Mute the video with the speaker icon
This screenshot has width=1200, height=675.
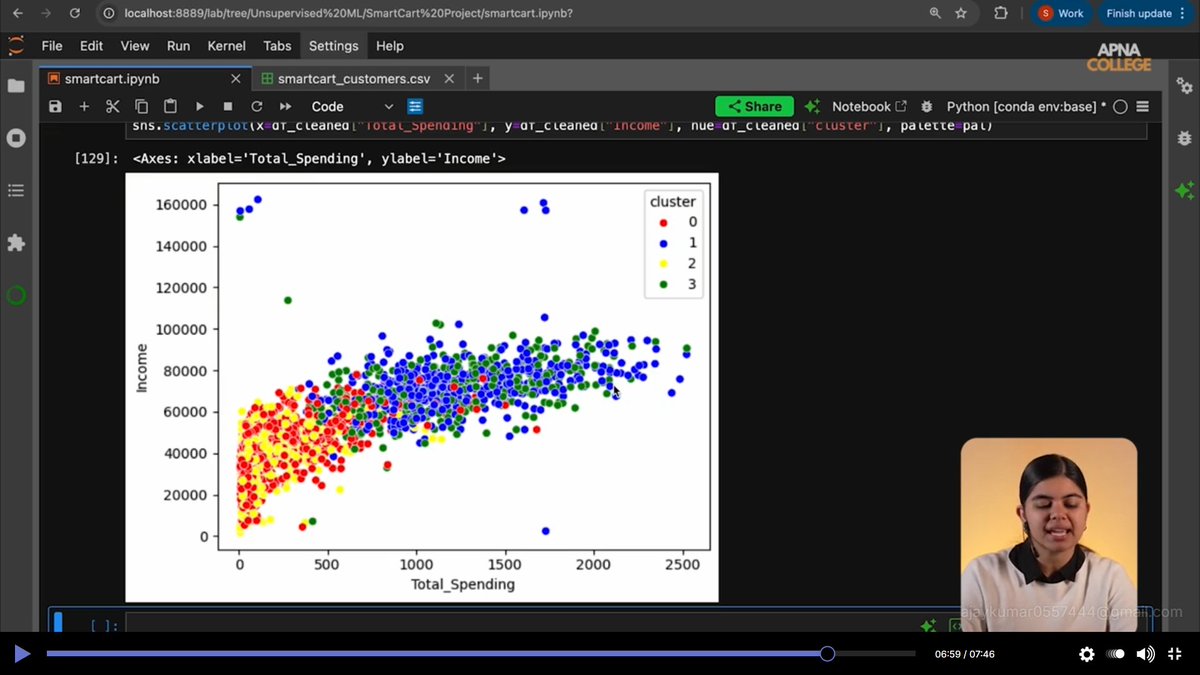[1146, 654]
